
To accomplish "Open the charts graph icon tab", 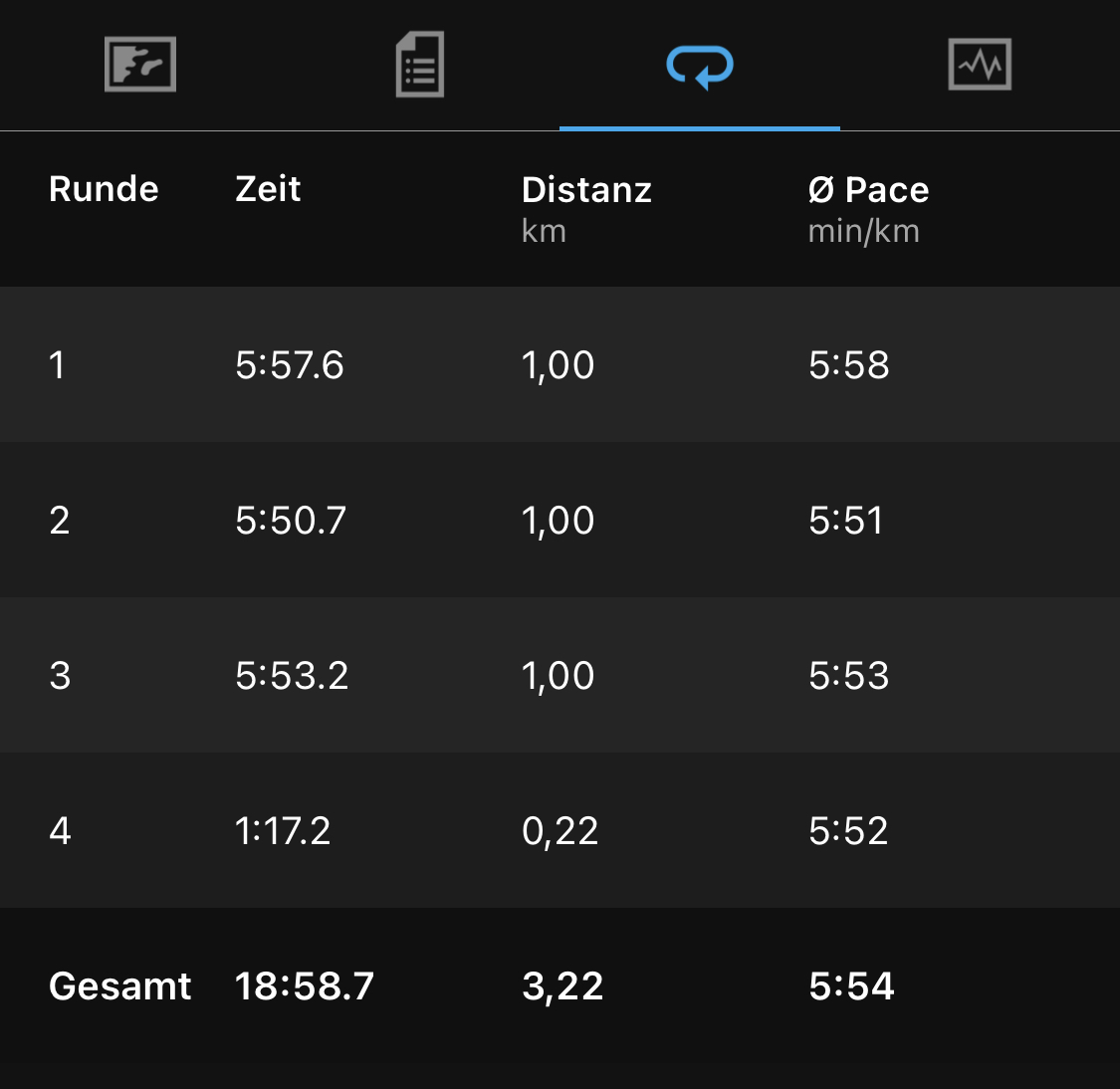I will point(980,65).
